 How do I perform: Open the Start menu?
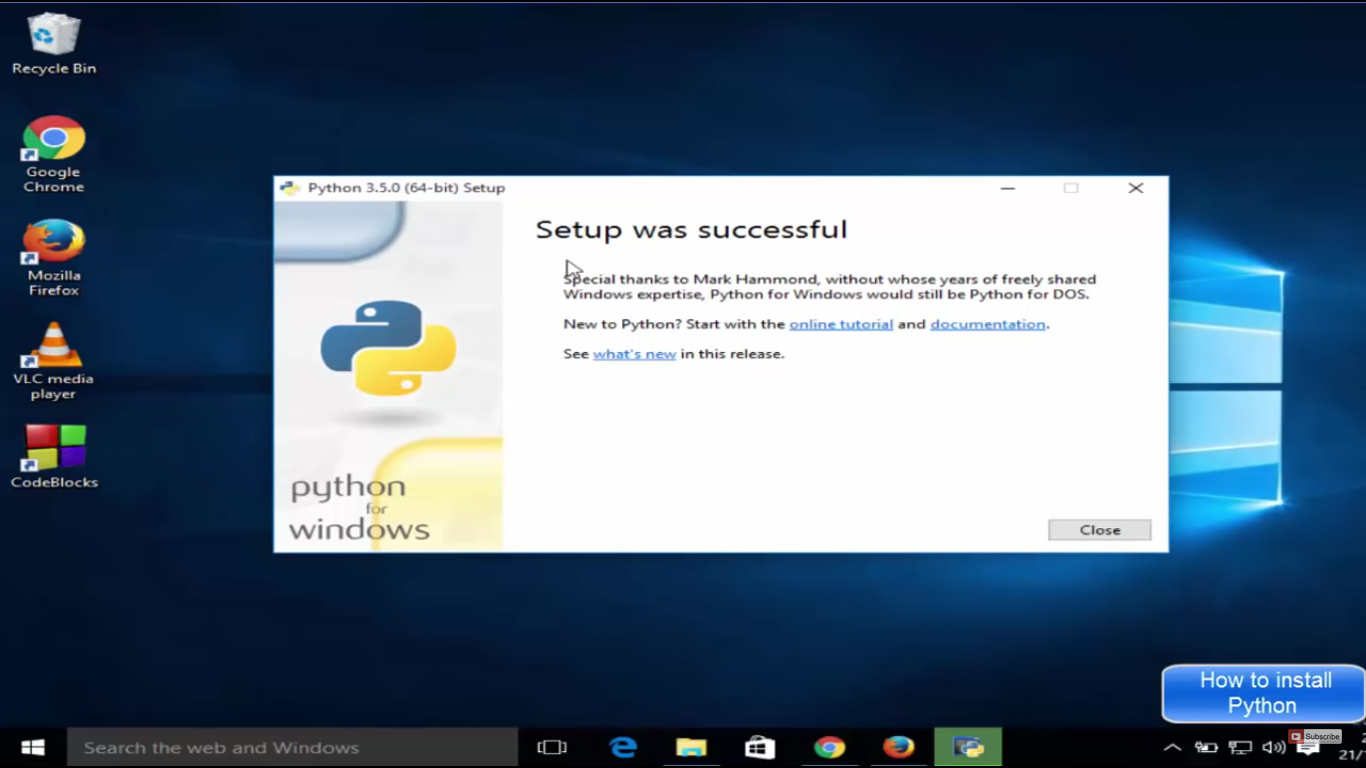click(x=32, y=747)
